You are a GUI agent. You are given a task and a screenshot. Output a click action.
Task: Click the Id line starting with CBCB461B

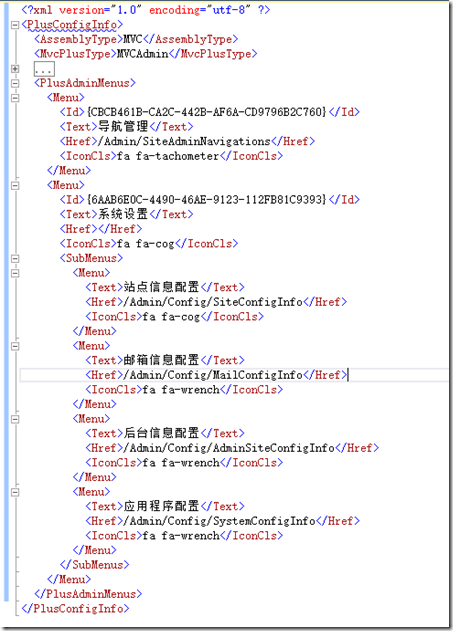(x=210, y=112)
